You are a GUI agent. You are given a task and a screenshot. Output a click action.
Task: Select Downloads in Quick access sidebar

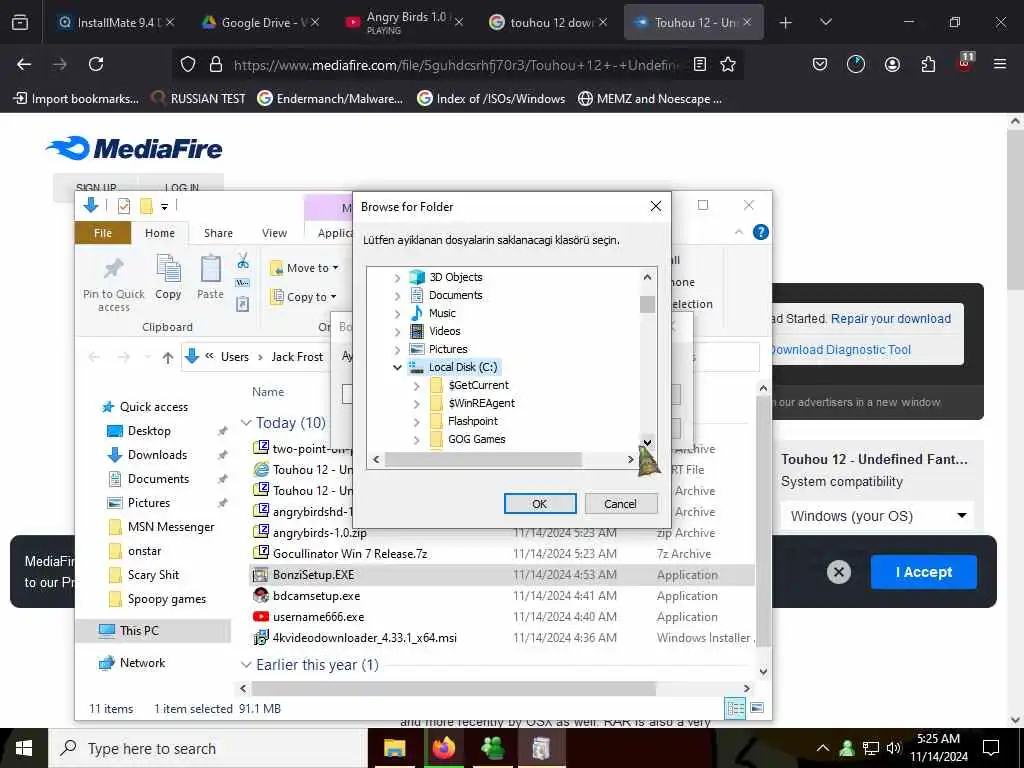(x=157, y=455)
